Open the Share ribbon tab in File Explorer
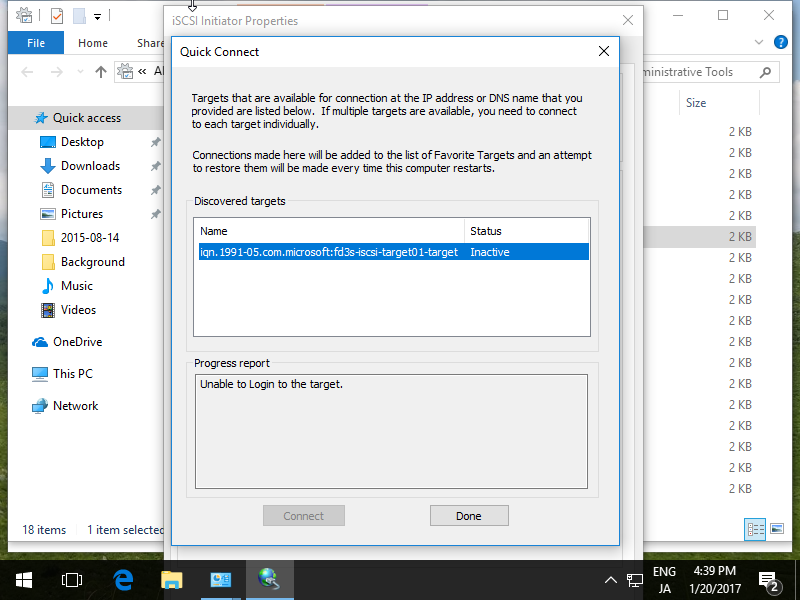 pos(150,43)
